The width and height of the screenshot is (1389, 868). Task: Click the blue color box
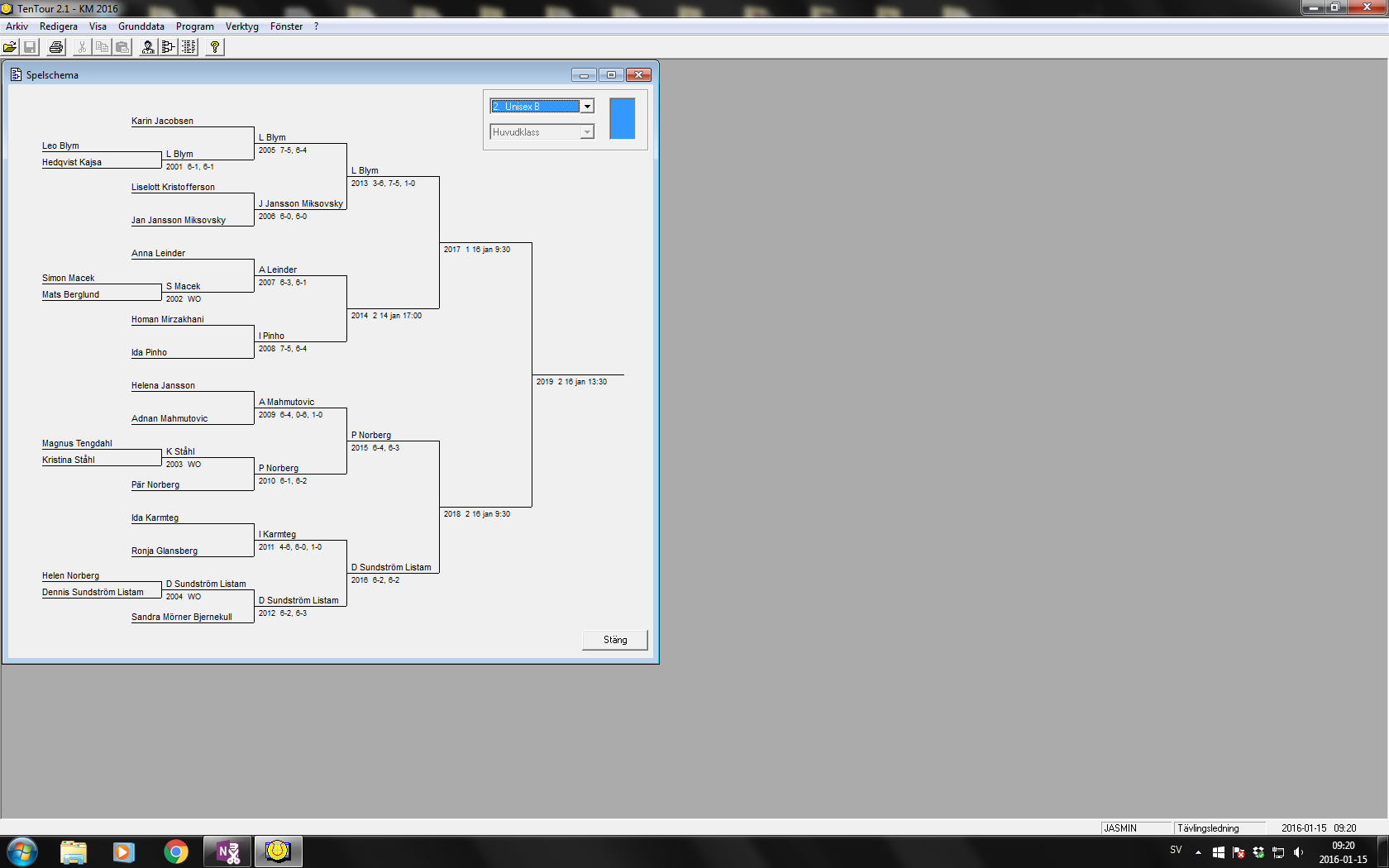[x=622, y=118]
